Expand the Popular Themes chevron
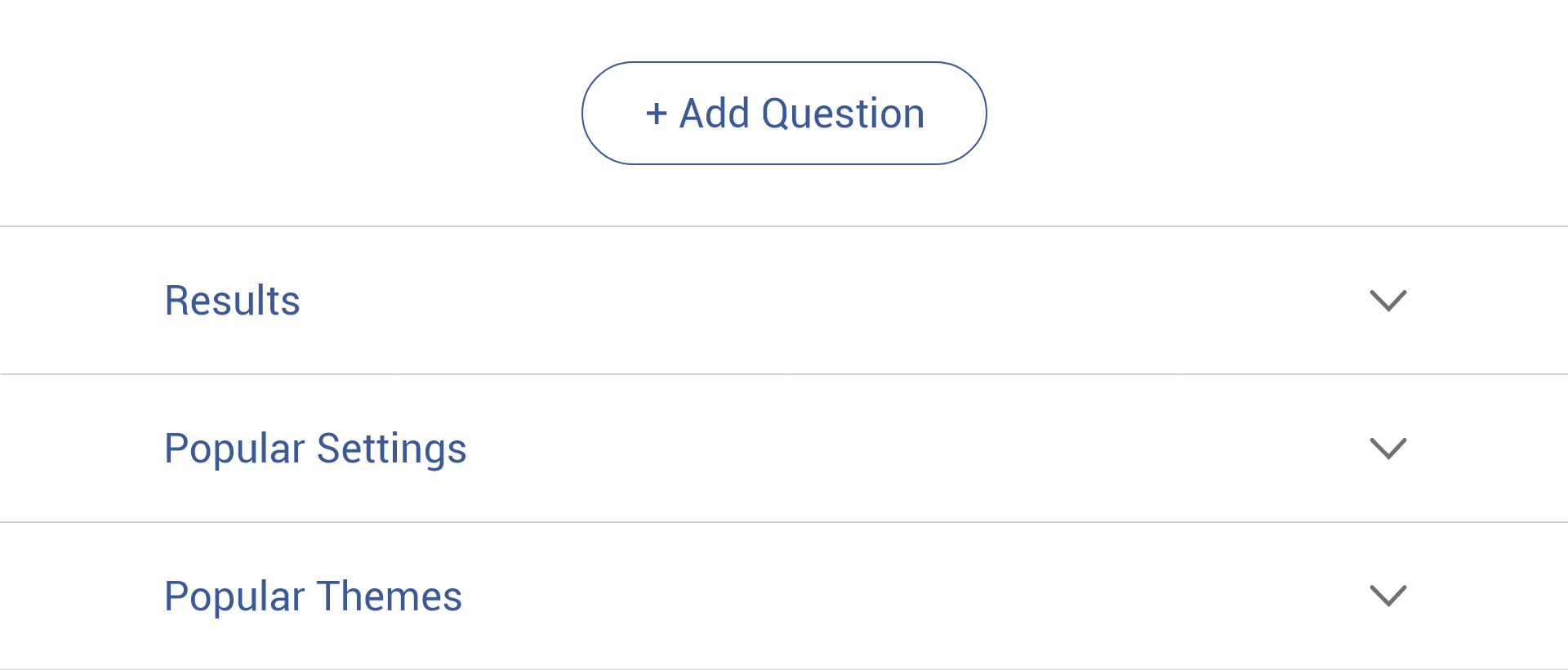Screen dimensions: 1568x670 (x=1388, y=596)
